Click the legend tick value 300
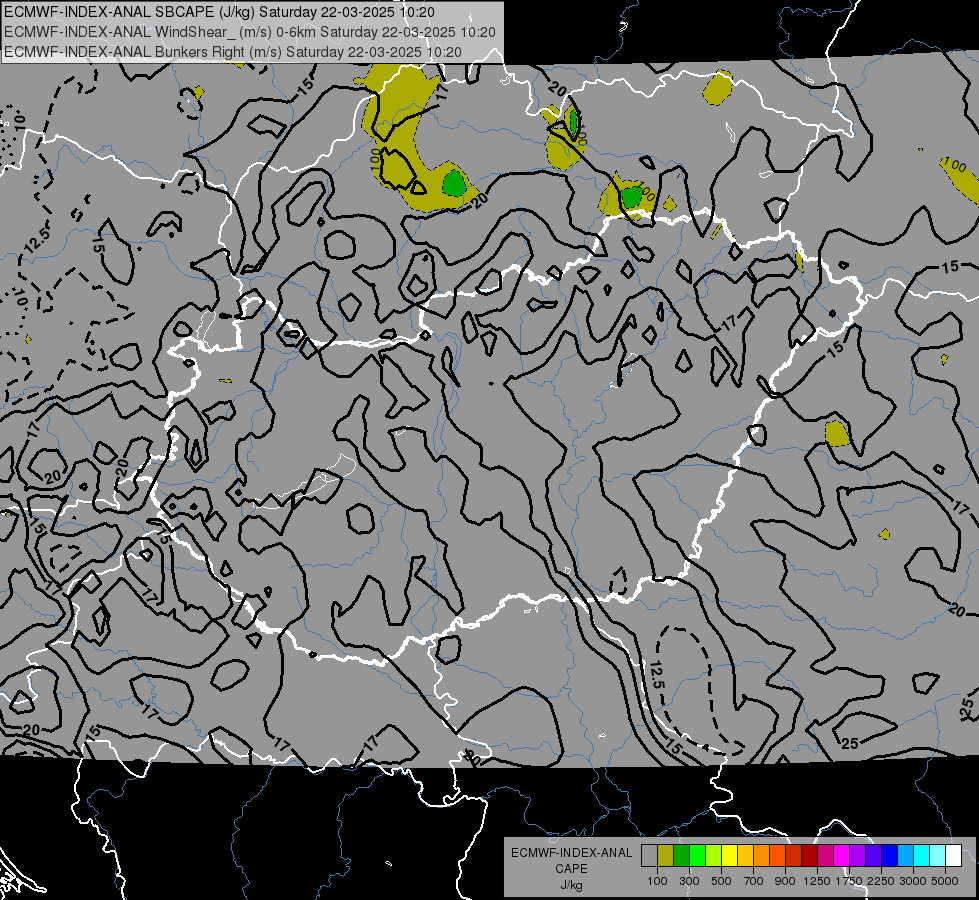This screenshot has height=900, width=979. (x=689, y=881)
